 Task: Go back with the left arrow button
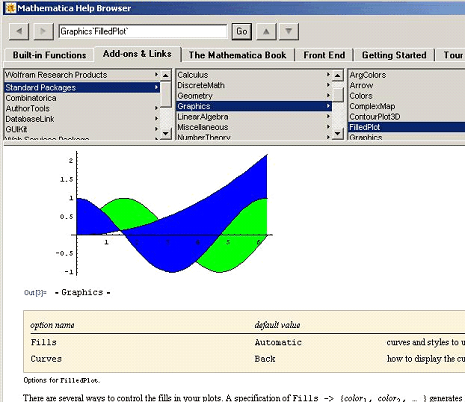tap(19, 32)
